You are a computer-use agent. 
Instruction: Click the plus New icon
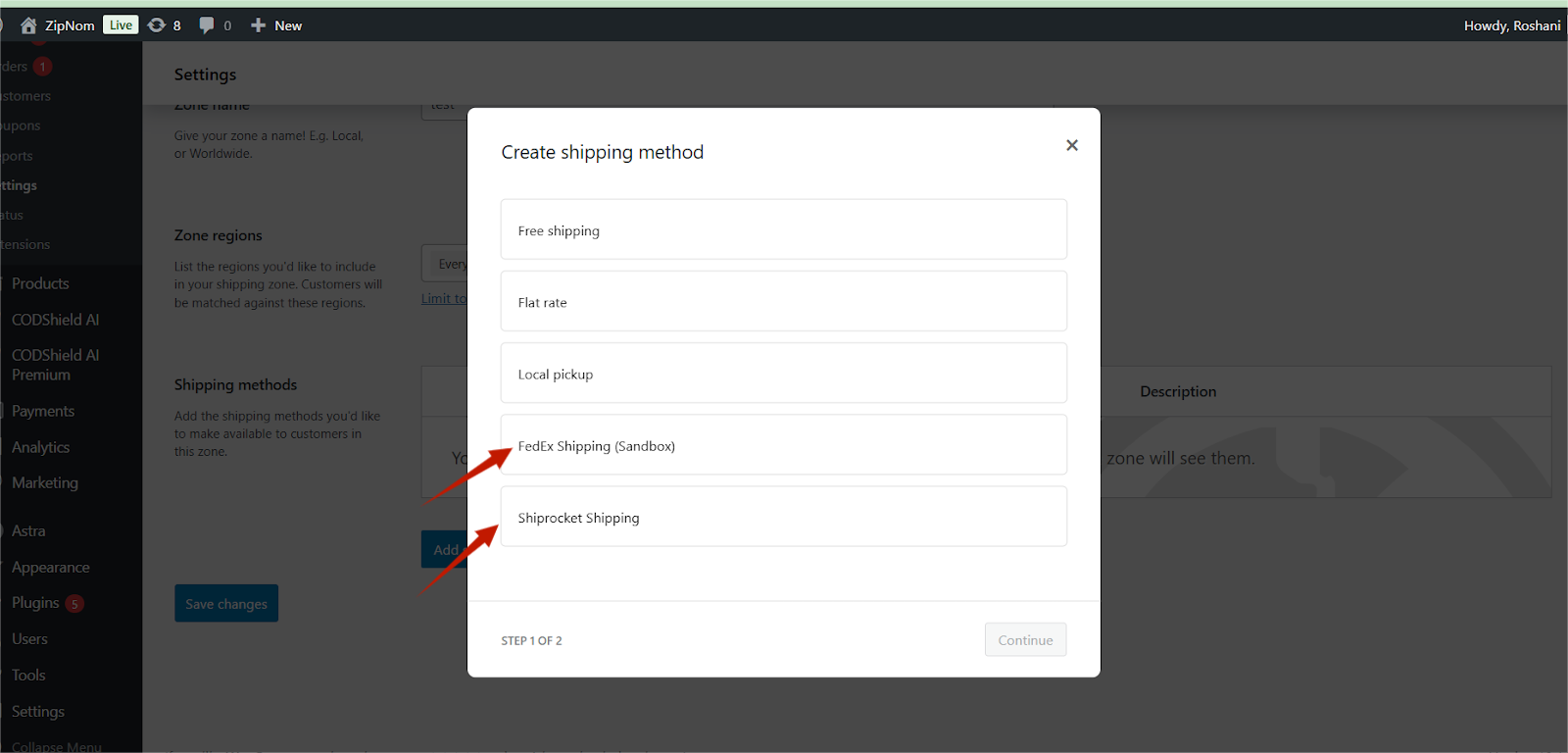tap(259, 25)
